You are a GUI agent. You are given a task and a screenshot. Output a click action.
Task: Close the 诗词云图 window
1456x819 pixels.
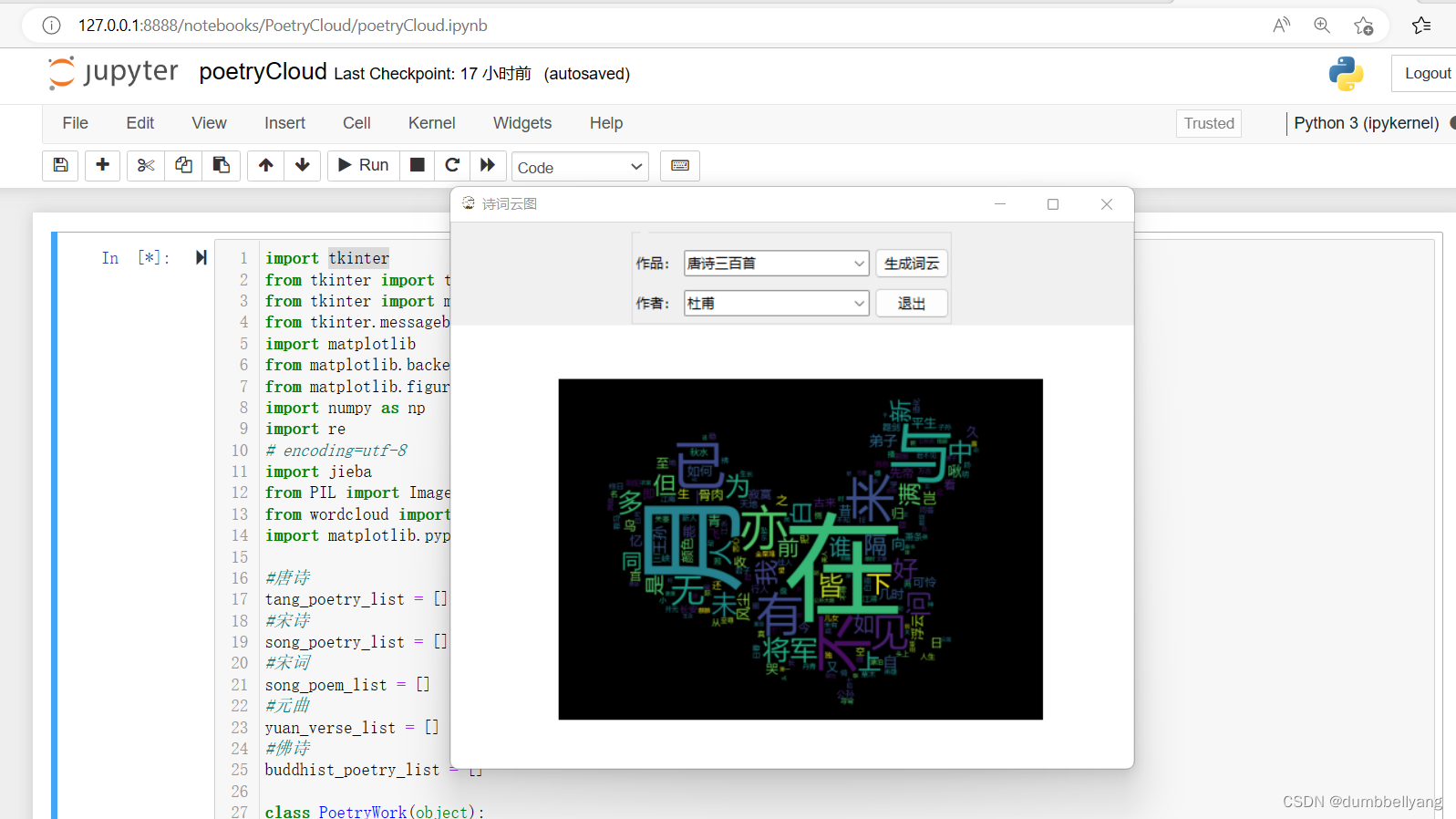[1107, 204]
